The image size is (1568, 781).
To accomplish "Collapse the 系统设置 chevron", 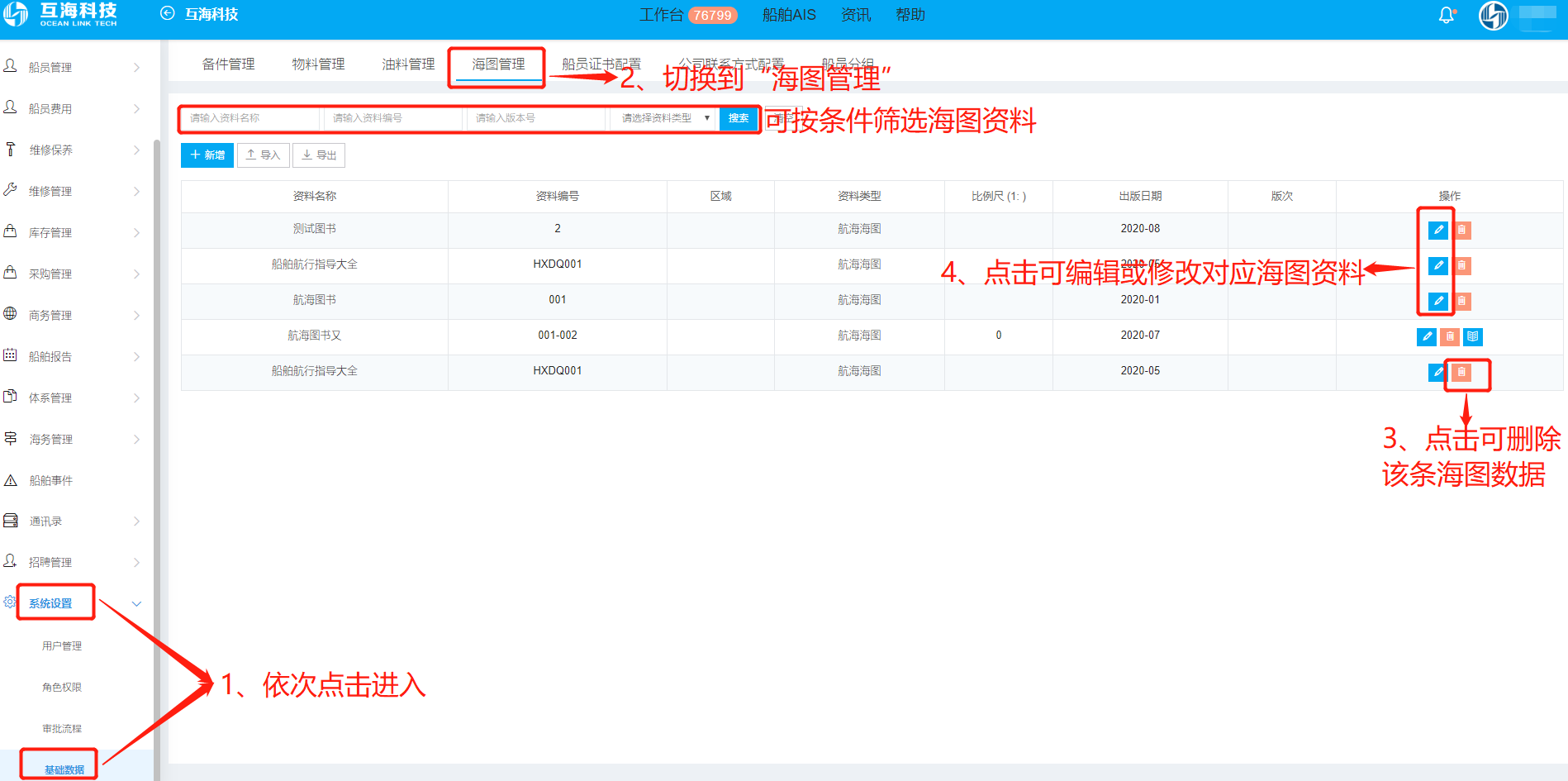I will 137,603.
